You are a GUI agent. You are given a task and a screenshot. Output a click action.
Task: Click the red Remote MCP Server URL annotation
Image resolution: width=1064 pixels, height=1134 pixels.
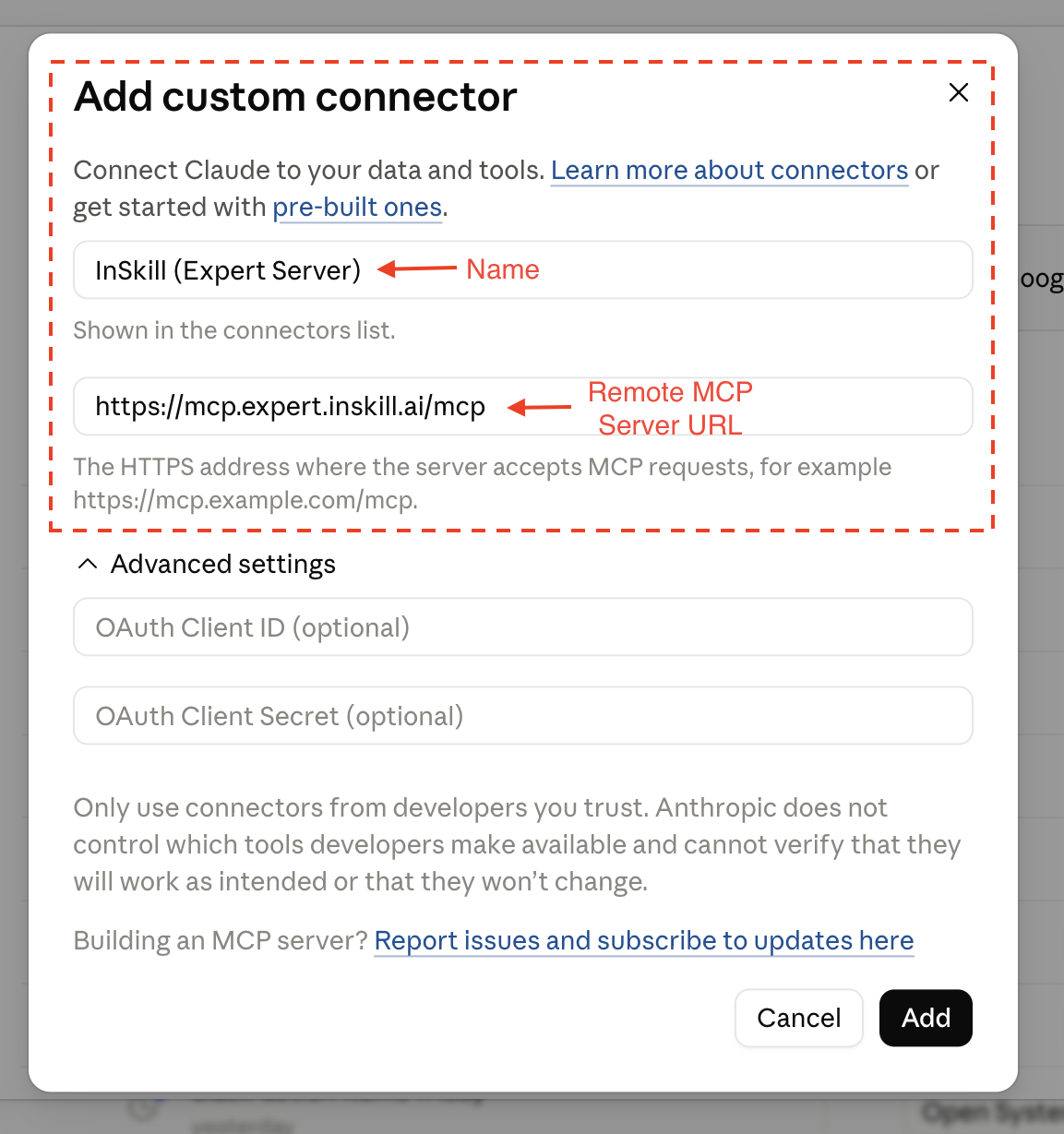670,408
